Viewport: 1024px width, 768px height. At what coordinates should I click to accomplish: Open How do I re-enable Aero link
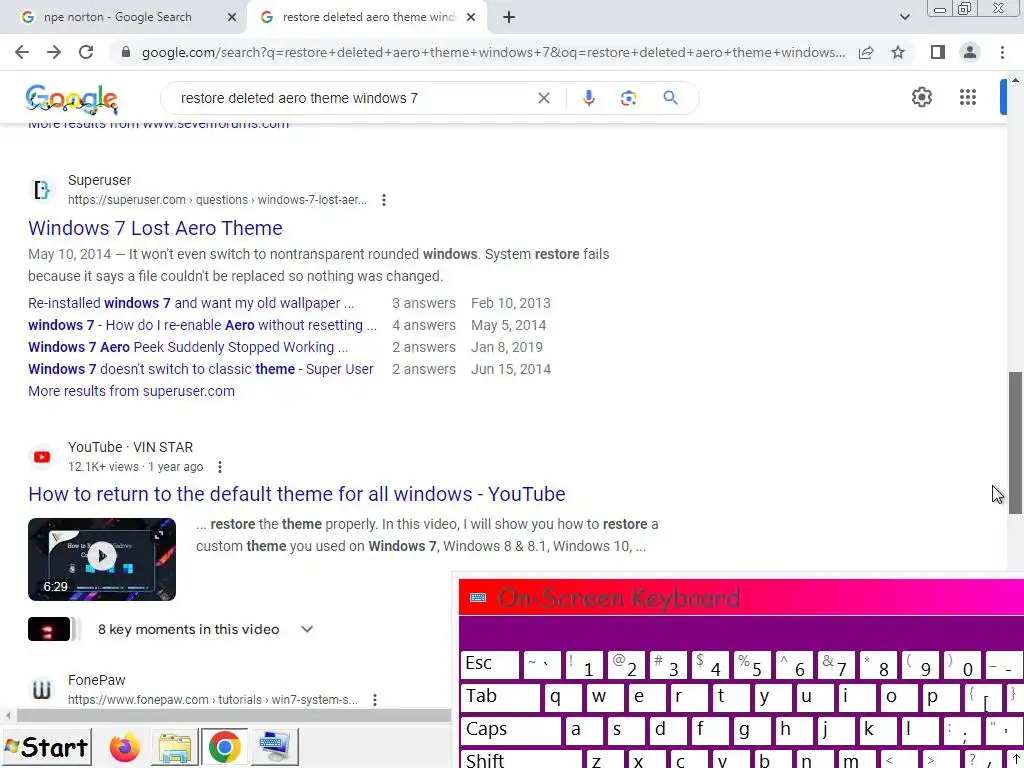(202, 325)
